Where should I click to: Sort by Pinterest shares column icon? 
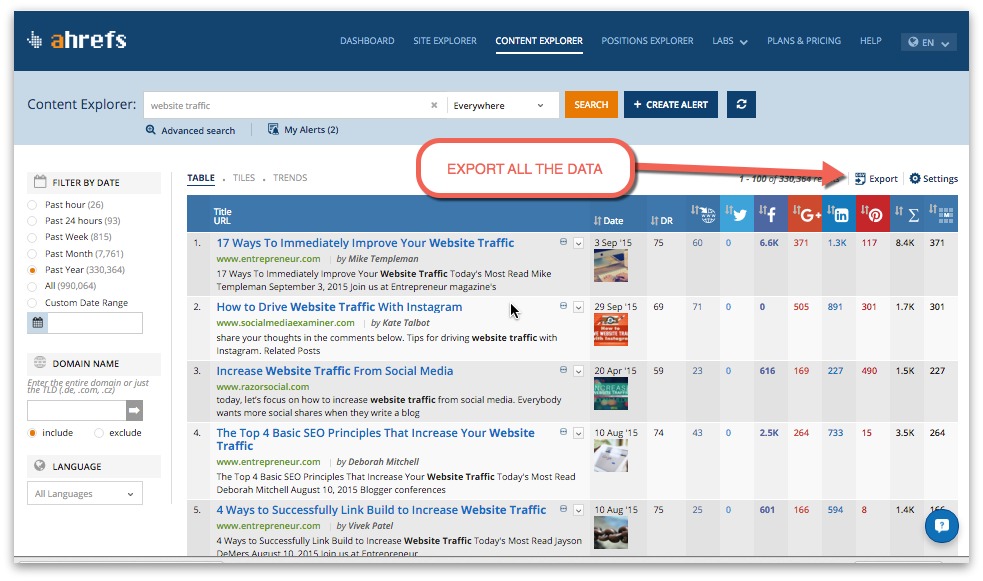coord(873,214)
